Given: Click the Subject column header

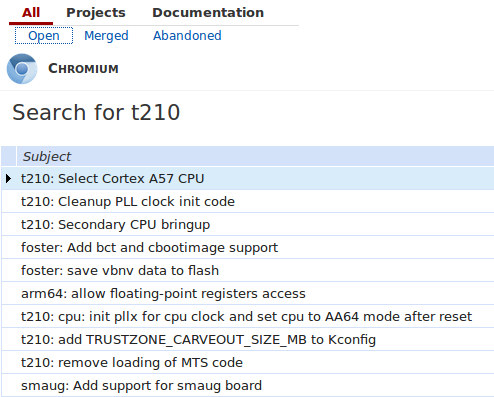Looking at the screenshot, I should 47,156.
